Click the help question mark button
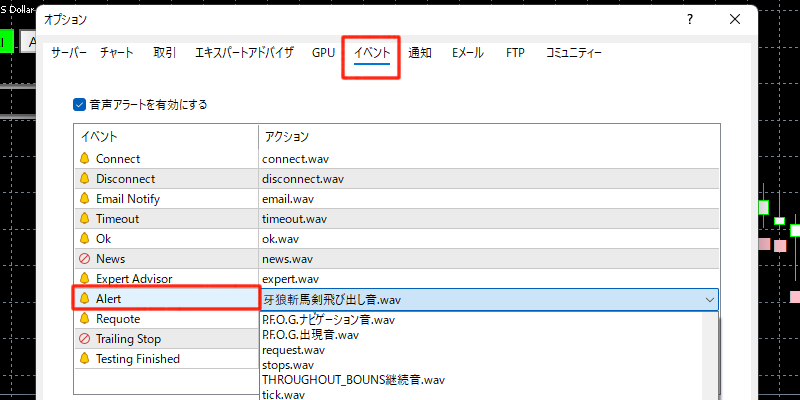The width and height of the screenshot is (800, 400). coord(689,19)
